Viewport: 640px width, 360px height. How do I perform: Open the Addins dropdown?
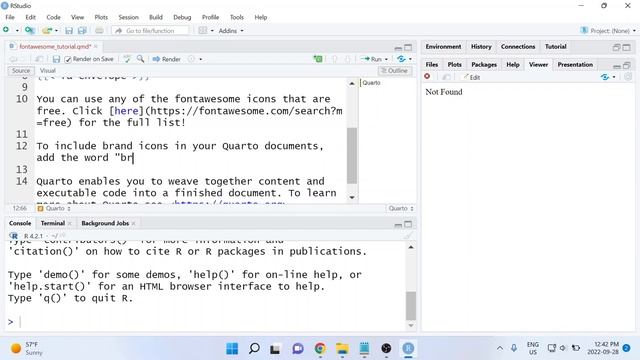(231, 31)
